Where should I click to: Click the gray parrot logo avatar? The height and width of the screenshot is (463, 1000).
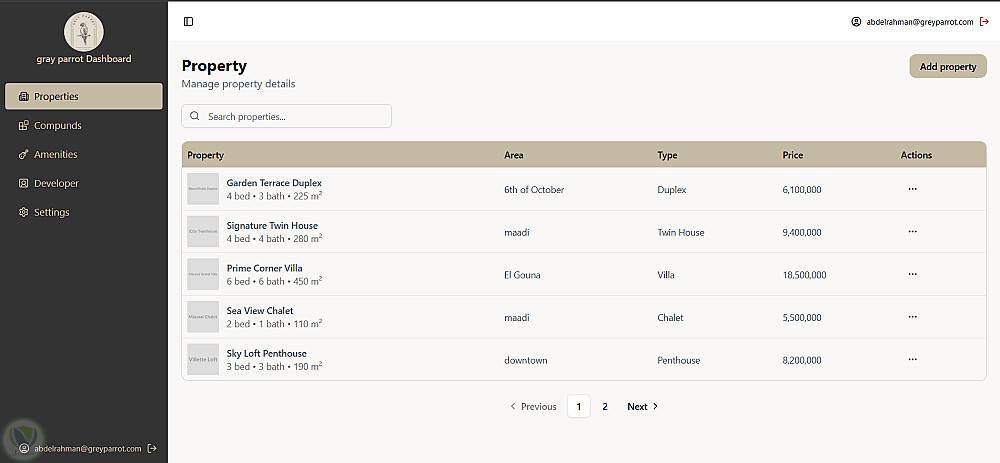click(x=84, y=31)
